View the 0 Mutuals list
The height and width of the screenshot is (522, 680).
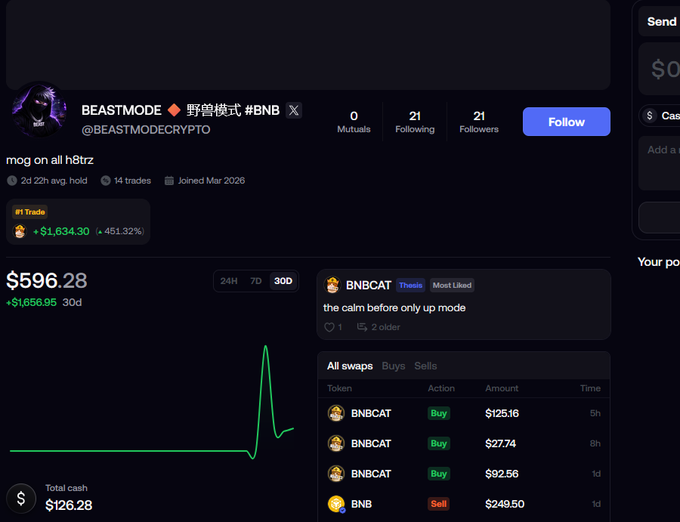354,122
